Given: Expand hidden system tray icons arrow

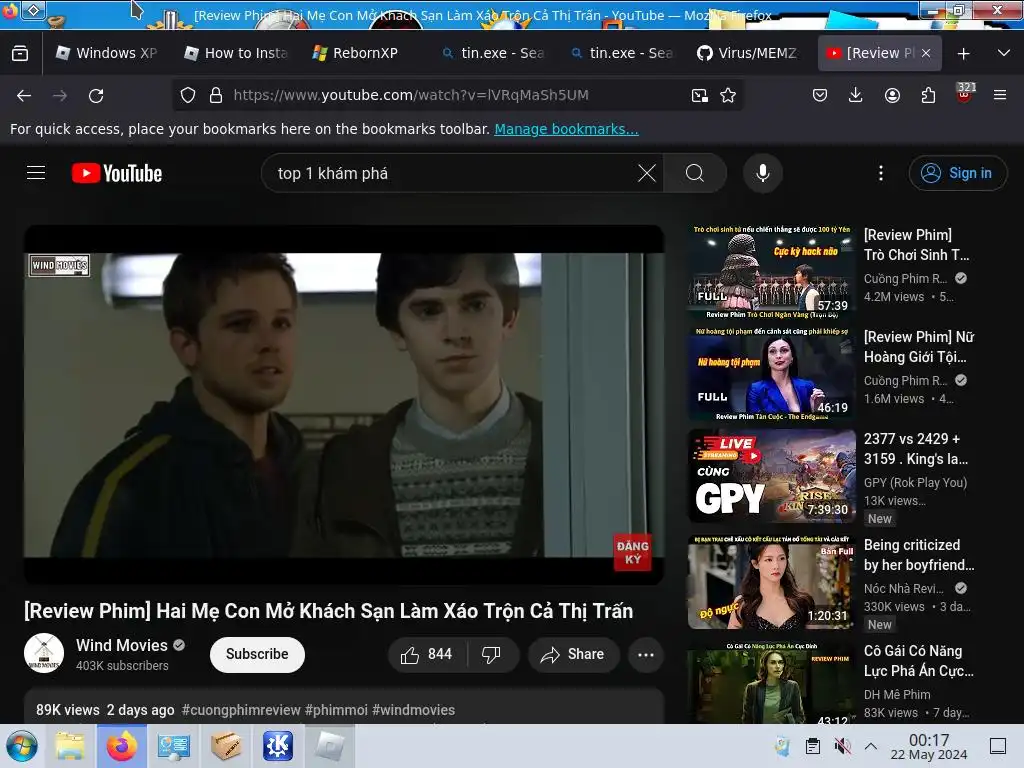Looking at the screenshot, I should point(871,746).
